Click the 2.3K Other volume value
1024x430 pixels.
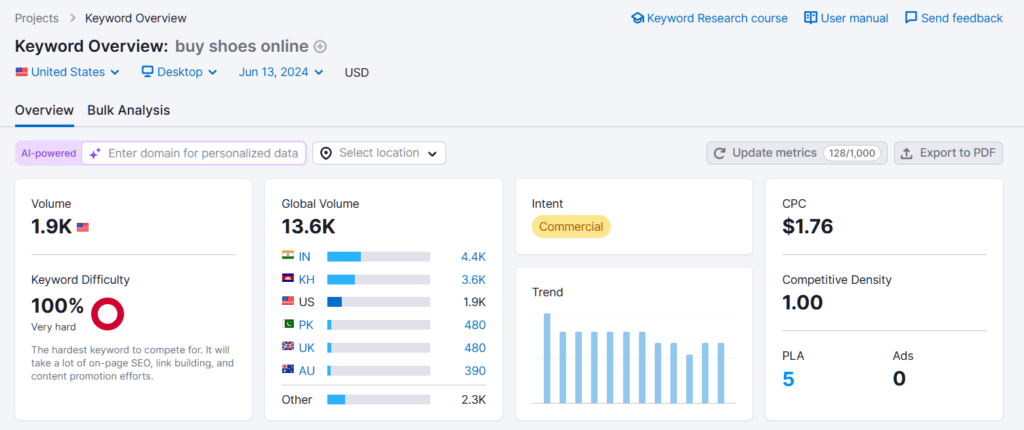[x=473, y=399]
